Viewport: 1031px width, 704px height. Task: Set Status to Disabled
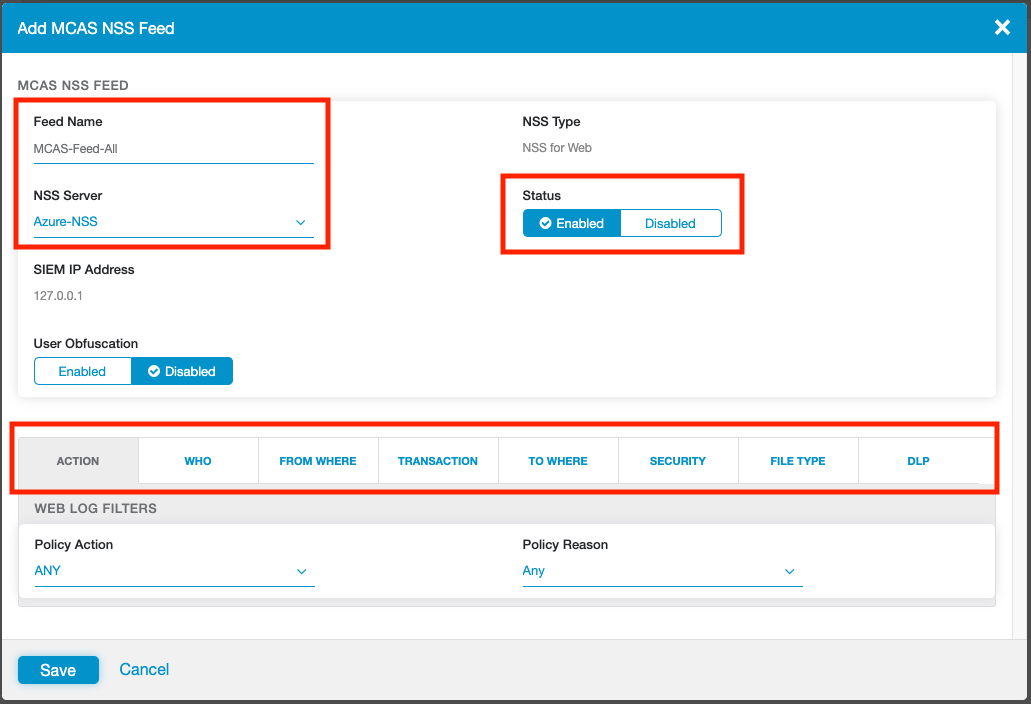point(670,223)
